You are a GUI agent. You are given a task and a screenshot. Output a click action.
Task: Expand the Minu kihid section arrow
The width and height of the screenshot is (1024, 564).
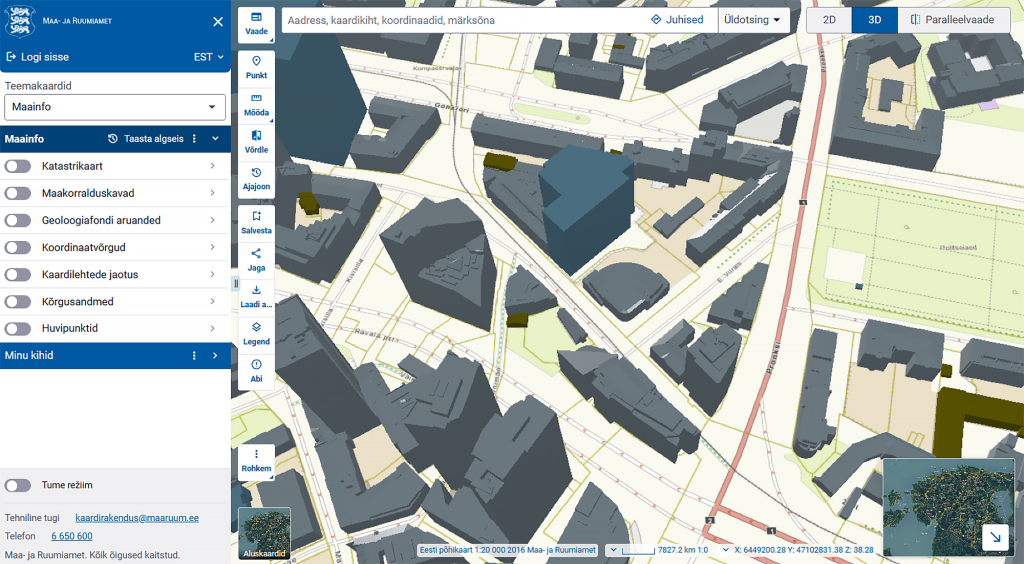(215, 356)
